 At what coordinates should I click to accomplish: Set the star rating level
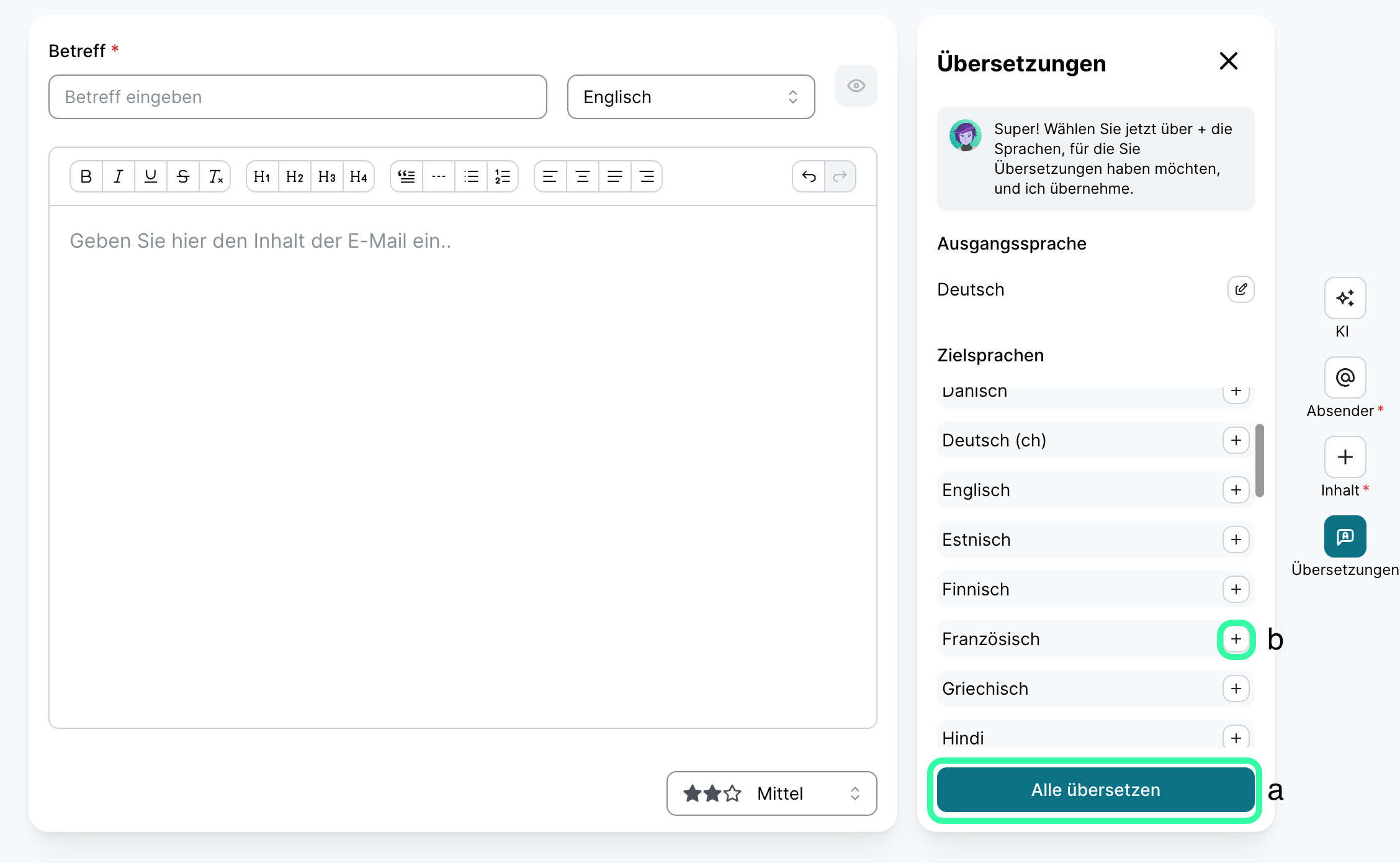coord(711,793)
